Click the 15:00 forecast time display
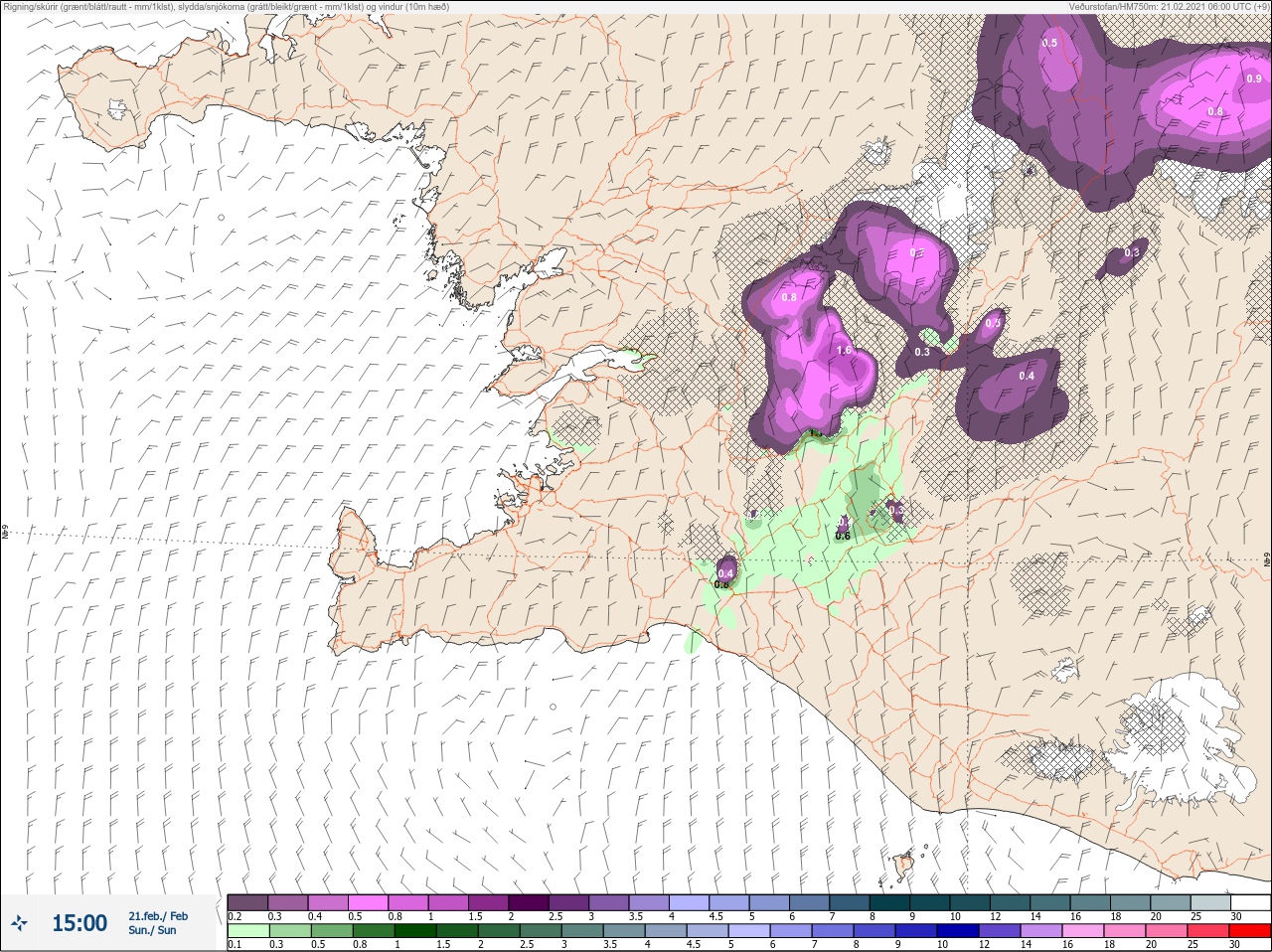 click(x=79, y=923)
